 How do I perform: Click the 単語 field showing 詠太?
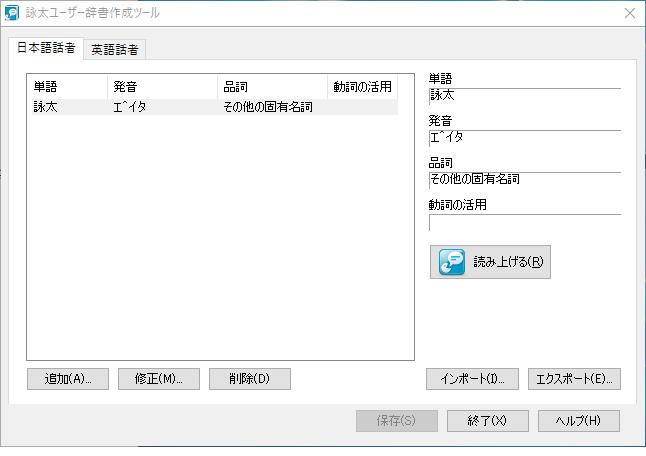pyautogui.click(x=524, y=97)
